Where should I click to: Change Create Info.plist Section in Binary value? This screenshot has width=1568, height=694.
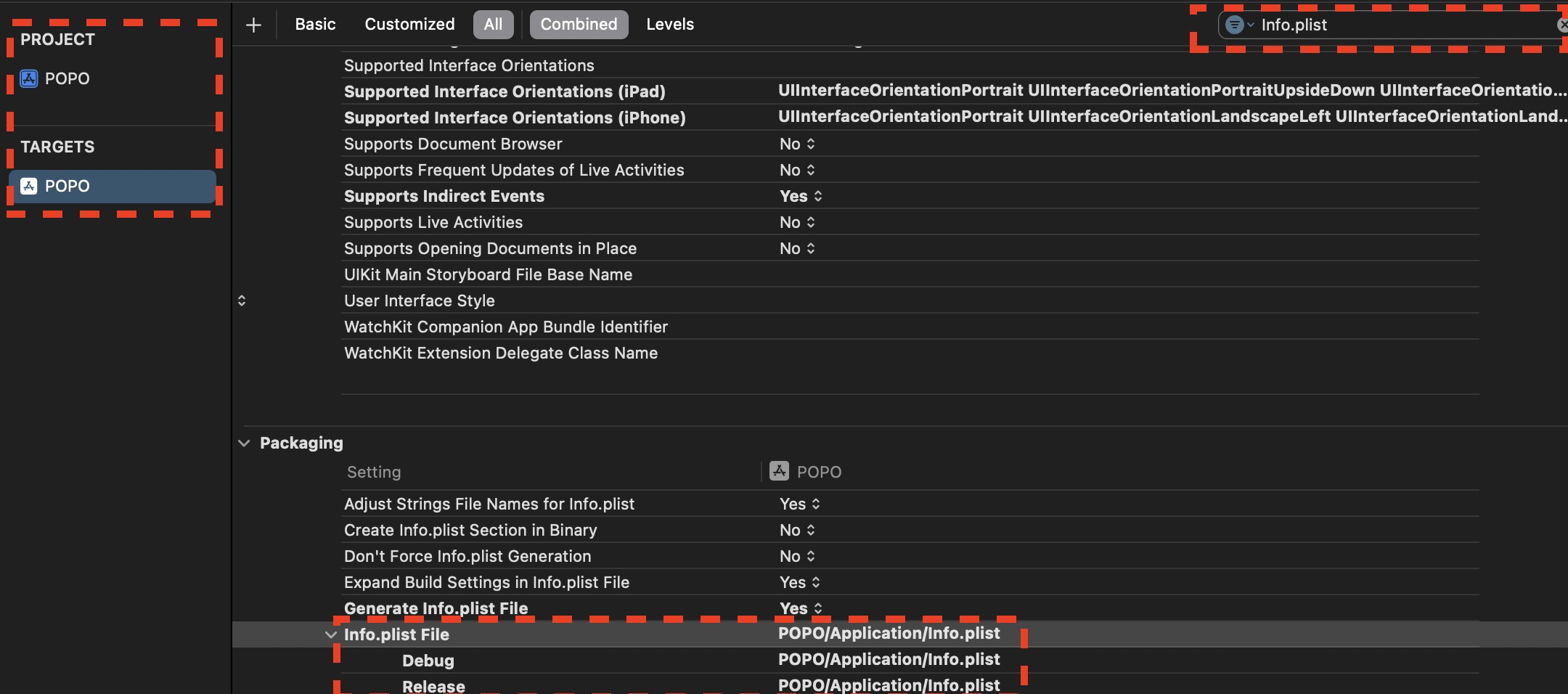pyautogui.click(x=797, y=530)
